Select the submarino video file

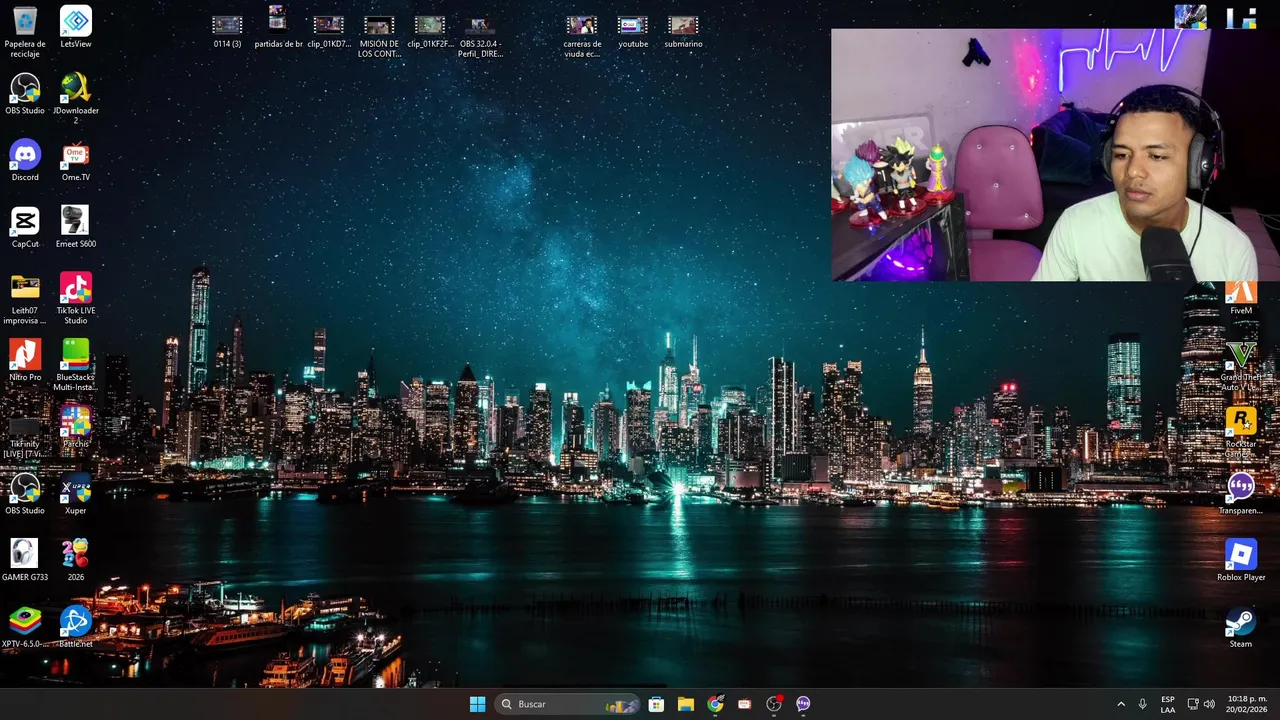coord(683,31)
